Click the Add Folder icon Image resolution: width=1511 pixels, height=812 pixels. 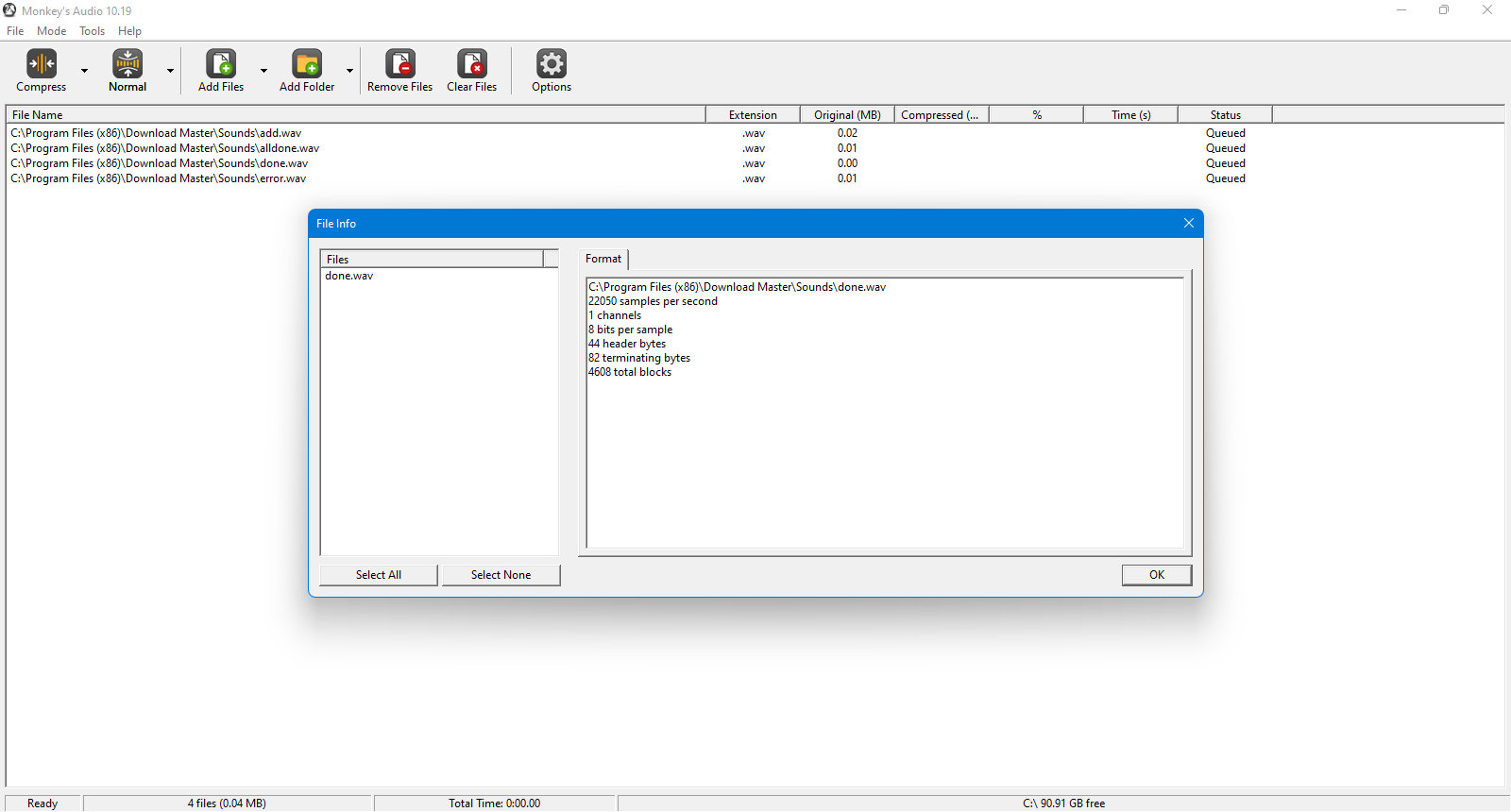click(307, 63)
